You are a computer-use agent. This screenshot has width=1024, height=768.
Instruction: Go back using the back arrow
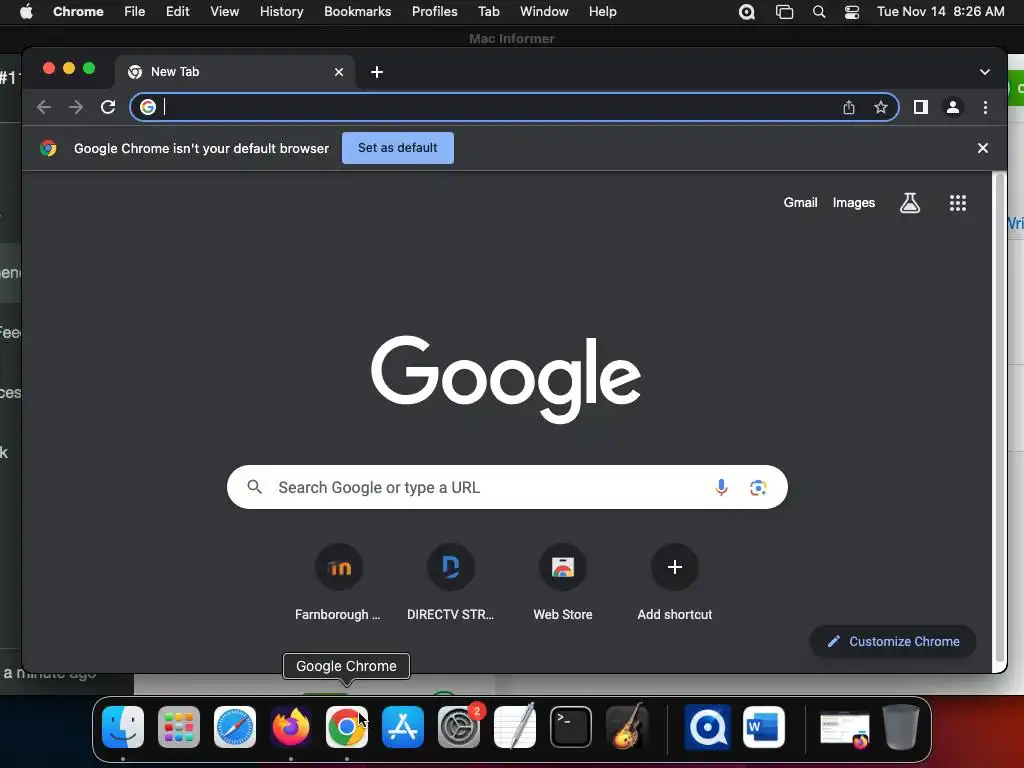(44, 107)
